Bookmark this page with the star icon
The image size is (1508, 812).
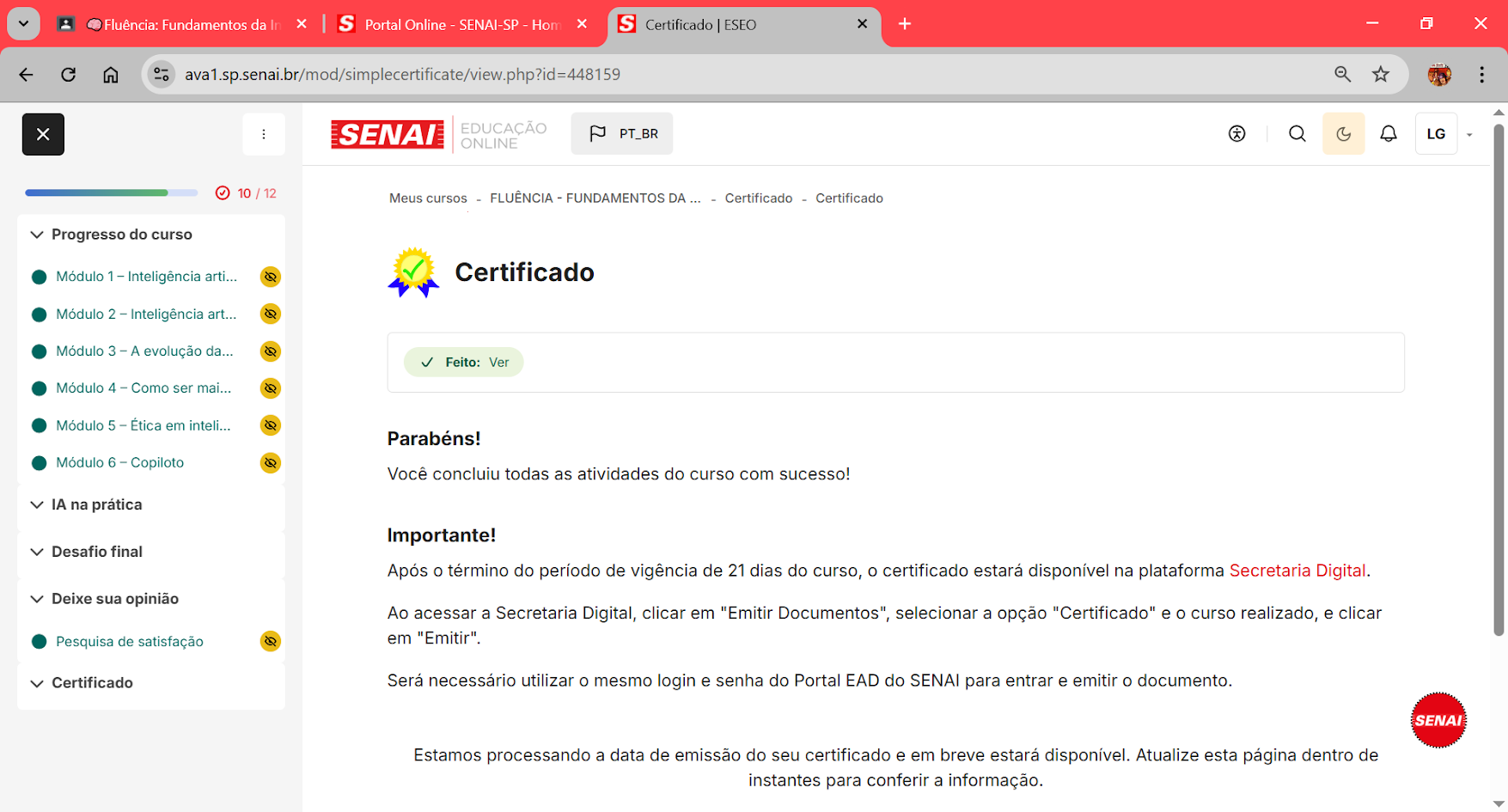[1380, 75]
